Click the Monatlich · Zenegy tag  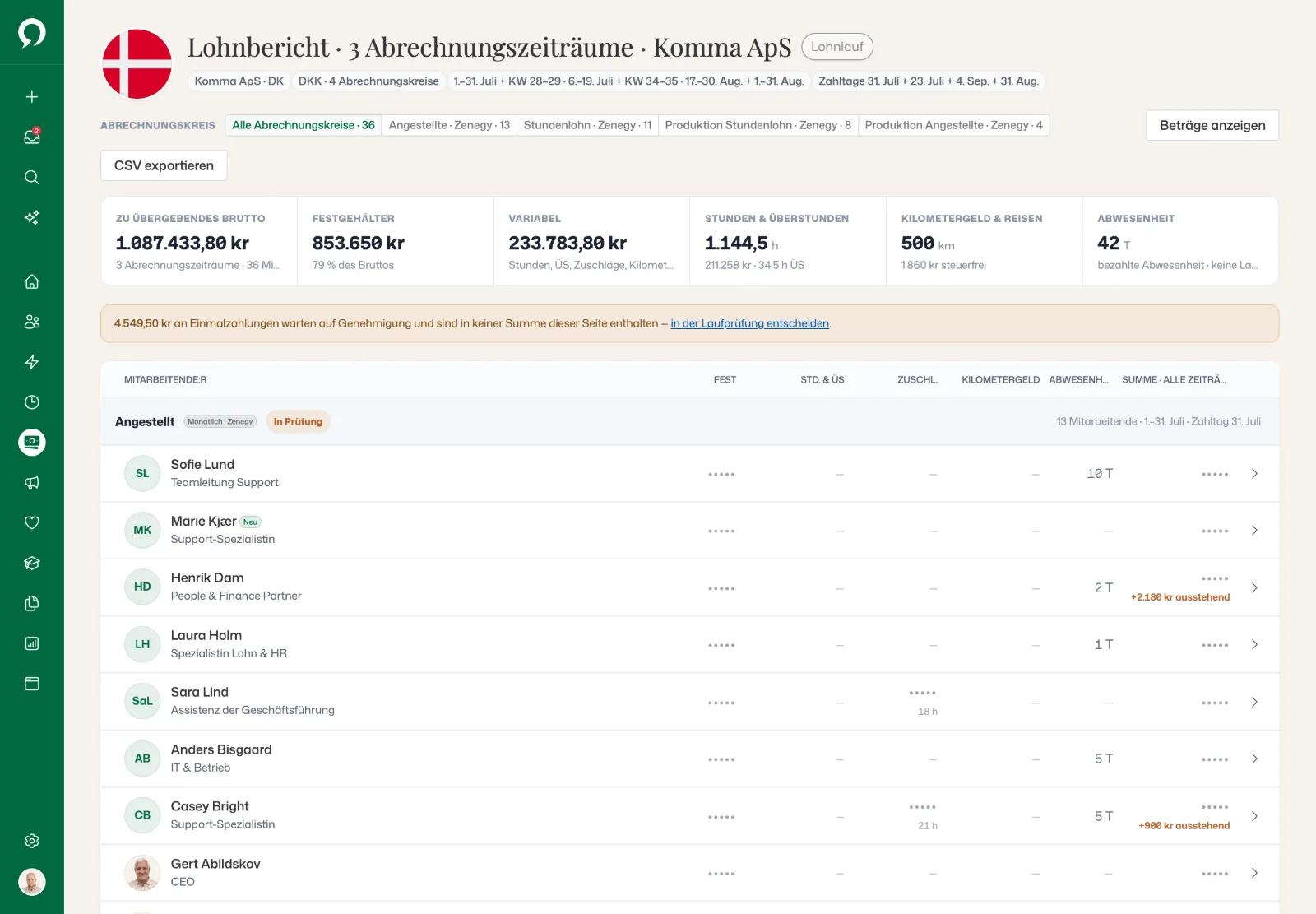(220, 422)
